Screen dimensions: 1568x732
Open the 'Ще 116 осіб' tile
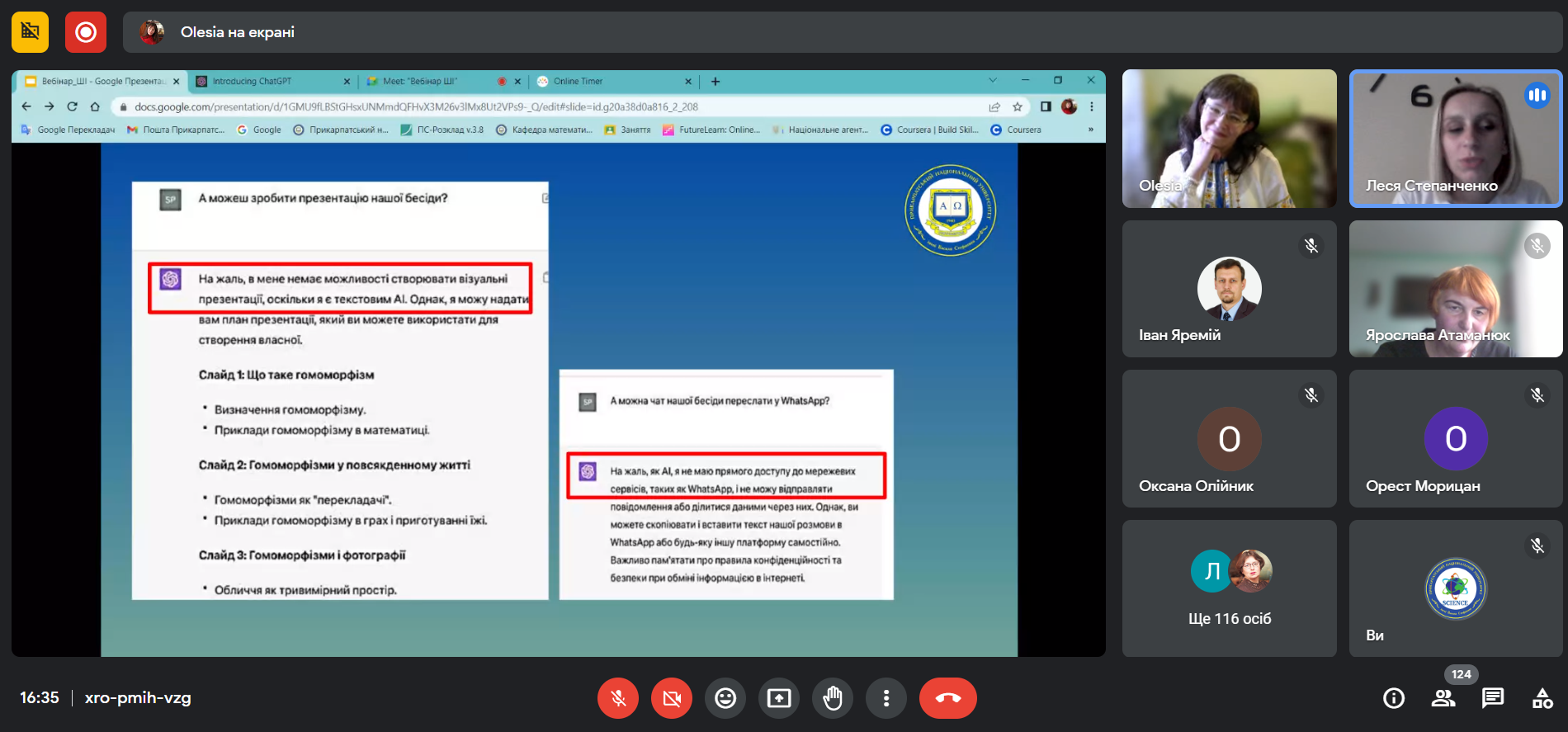click(x=1229, y=588)
